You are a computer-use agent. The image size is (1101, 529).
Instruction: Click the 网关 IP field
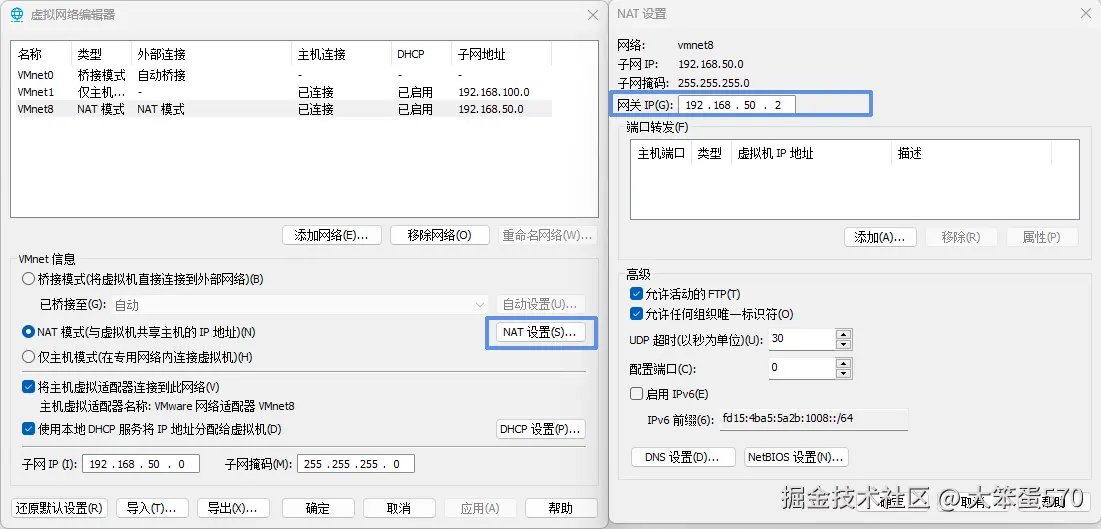tap(737, 105)
